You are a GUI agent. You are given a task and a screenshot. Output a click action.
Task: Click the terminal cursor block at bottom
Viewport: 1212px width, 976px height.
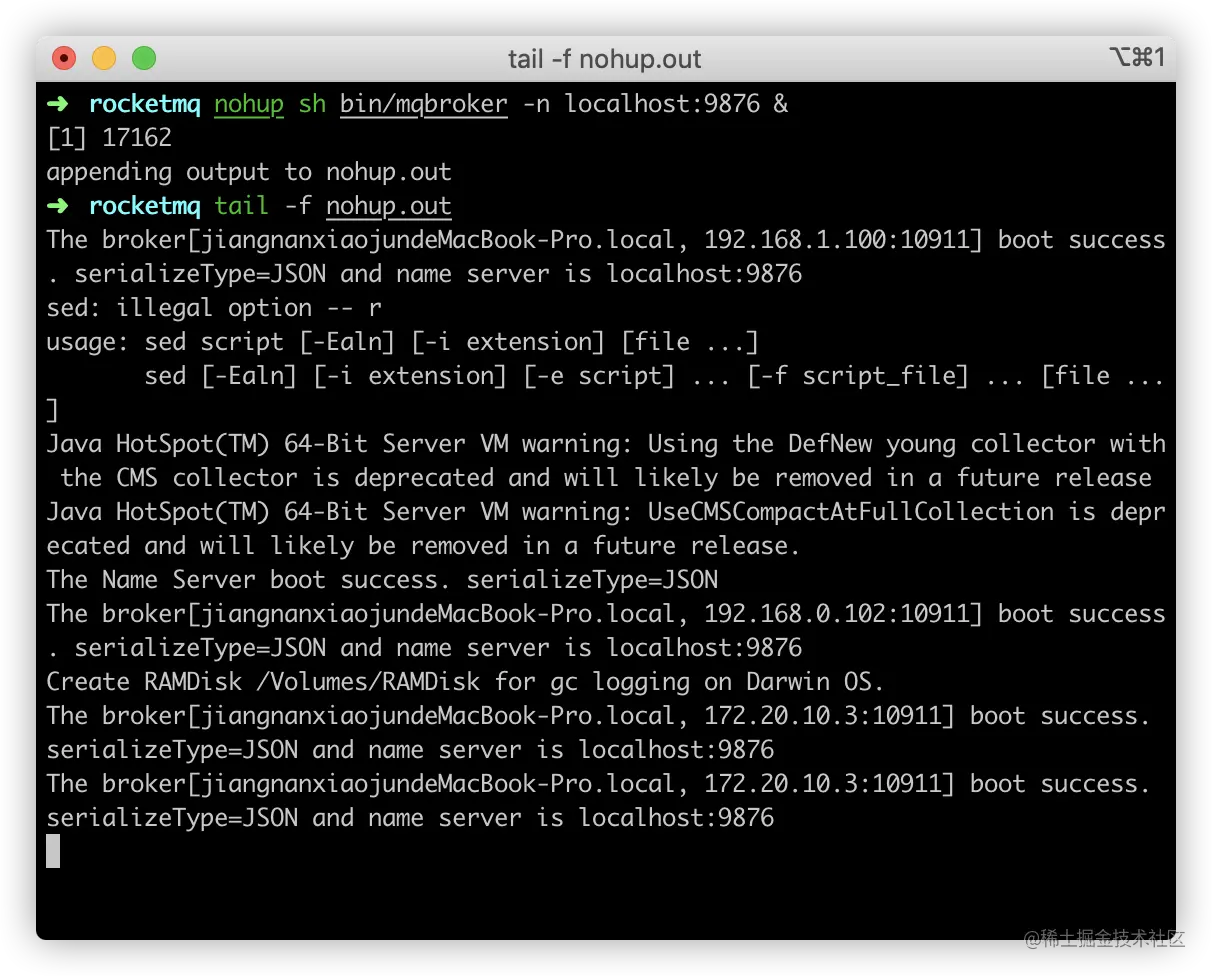pos(53,851)
